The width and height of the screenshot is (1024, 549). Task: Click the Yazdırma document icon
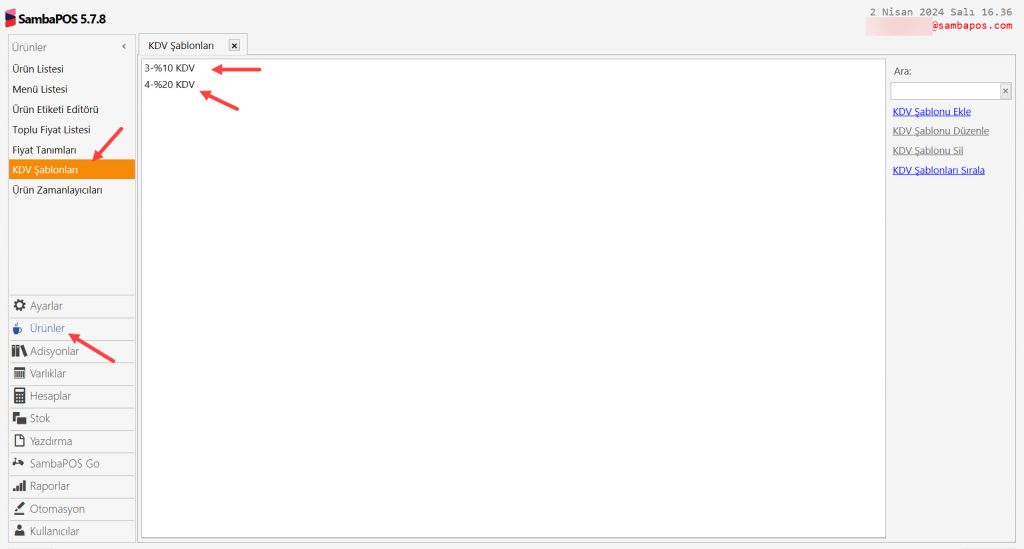pyautogui.click(x=20, y=441)
